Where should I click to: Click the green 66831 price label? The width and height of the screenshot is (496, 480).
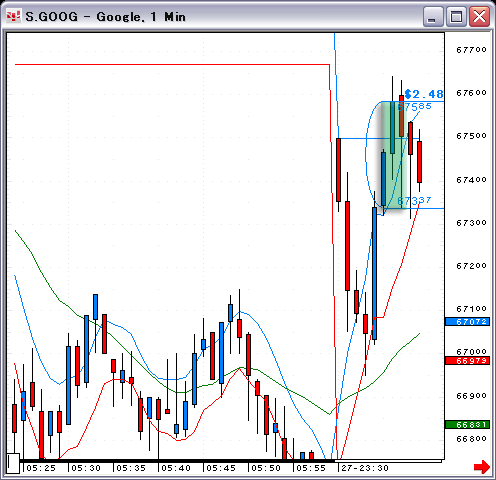point(467,424)
